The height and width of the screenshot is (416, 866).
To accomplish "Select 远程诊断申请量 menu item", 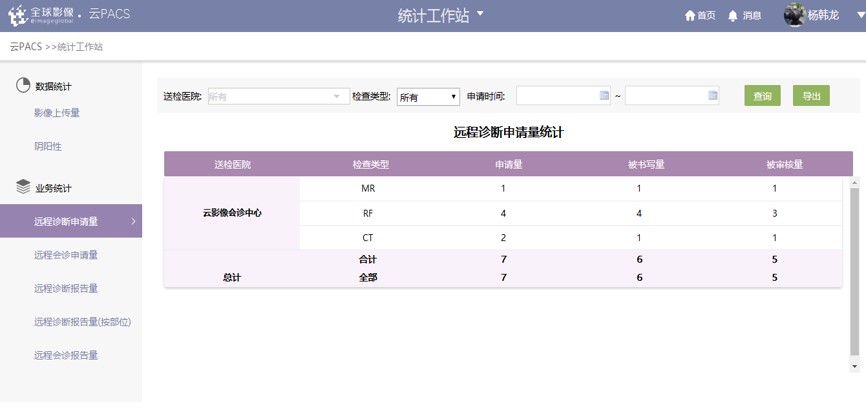I will point(71,221).
